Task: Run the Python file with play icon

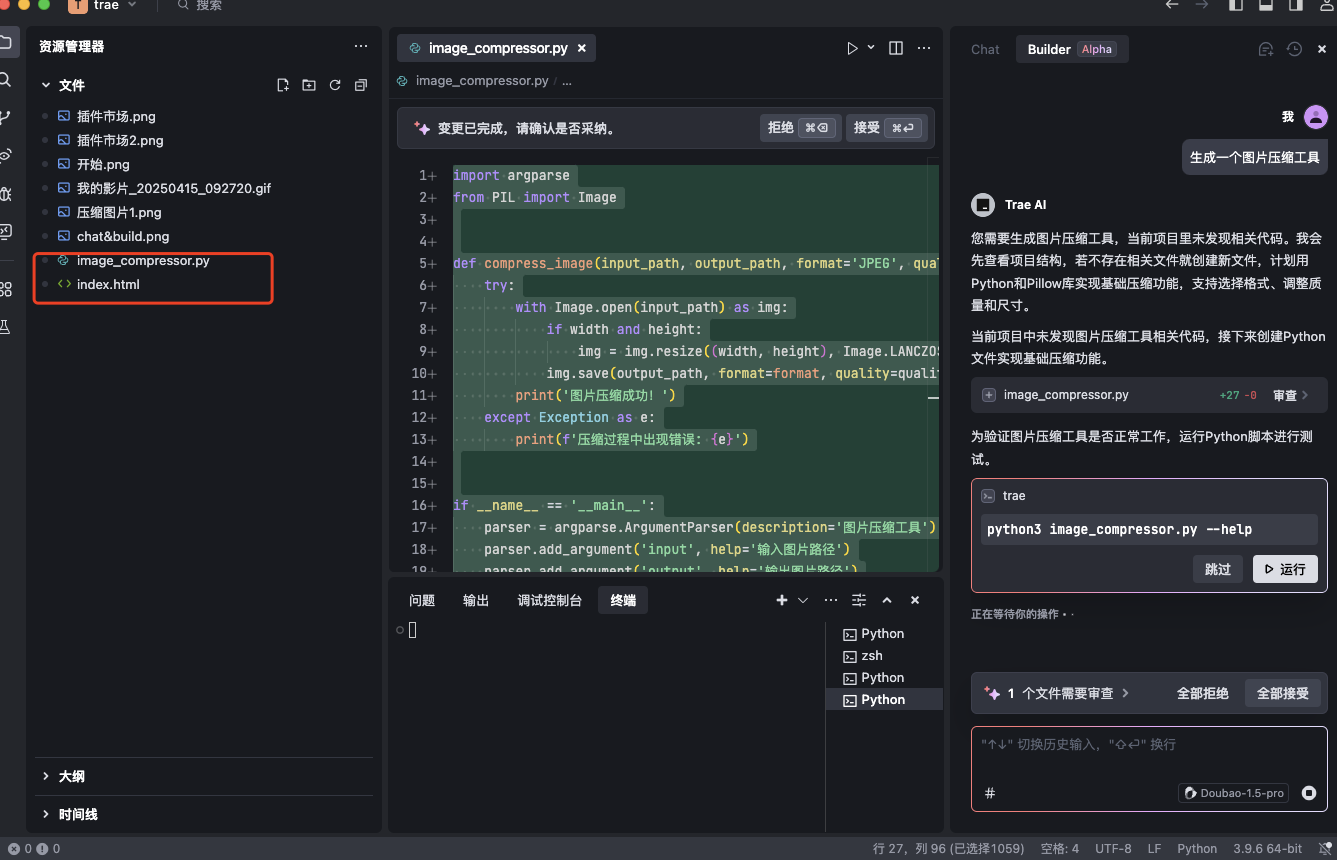Action: [x=852, y=48]
